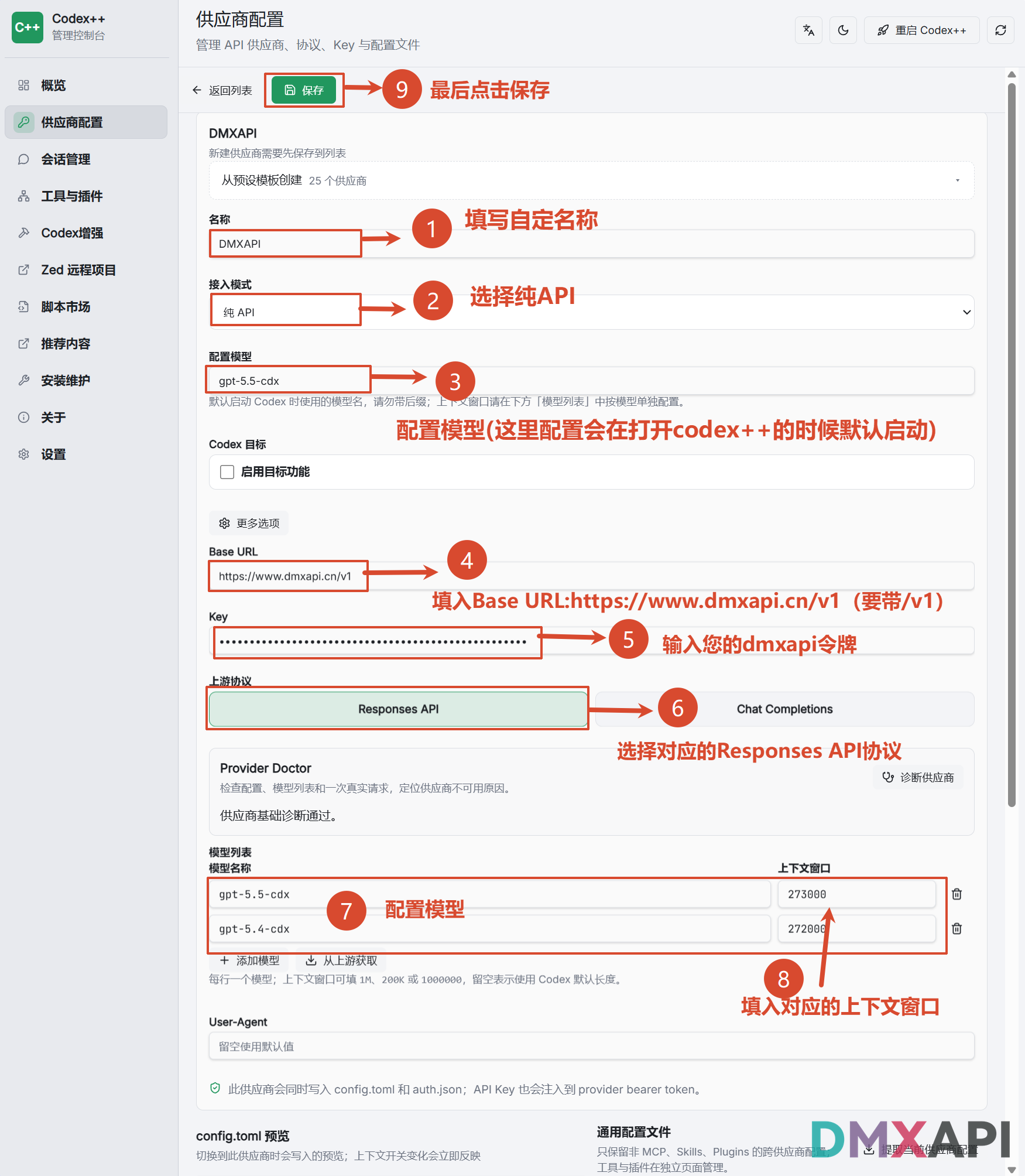Save the provider with the 保存 button
Viewport: 1025px width, 1176px height.
tap(304, 90)
